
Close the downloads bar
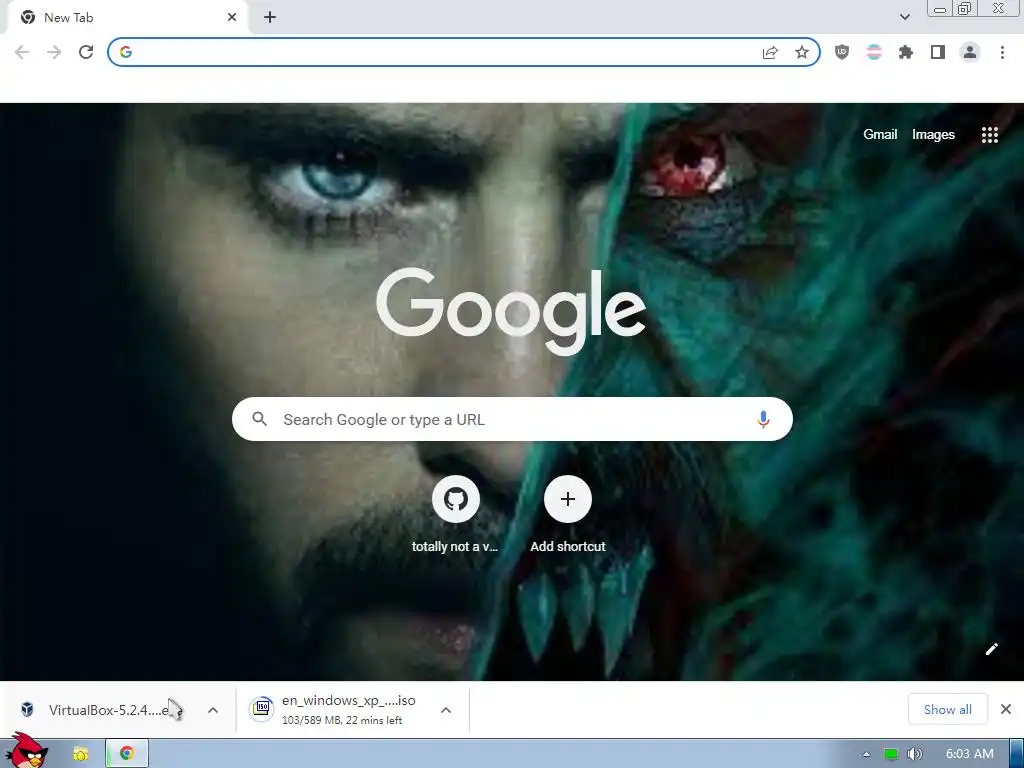(x=1006, y=709)
